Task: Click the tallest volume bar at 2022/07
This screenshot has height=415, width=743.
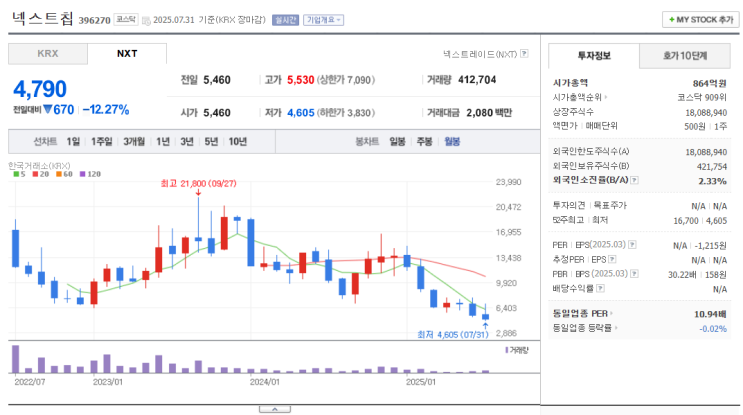Action: 16,359
